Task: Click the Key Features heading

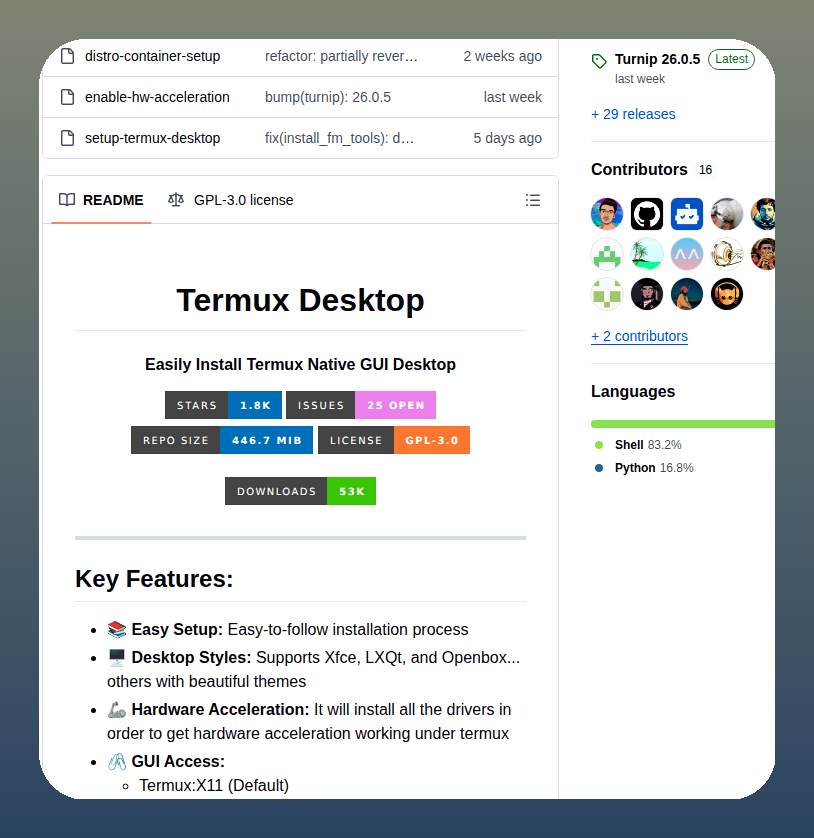Action: coord(154,578)
